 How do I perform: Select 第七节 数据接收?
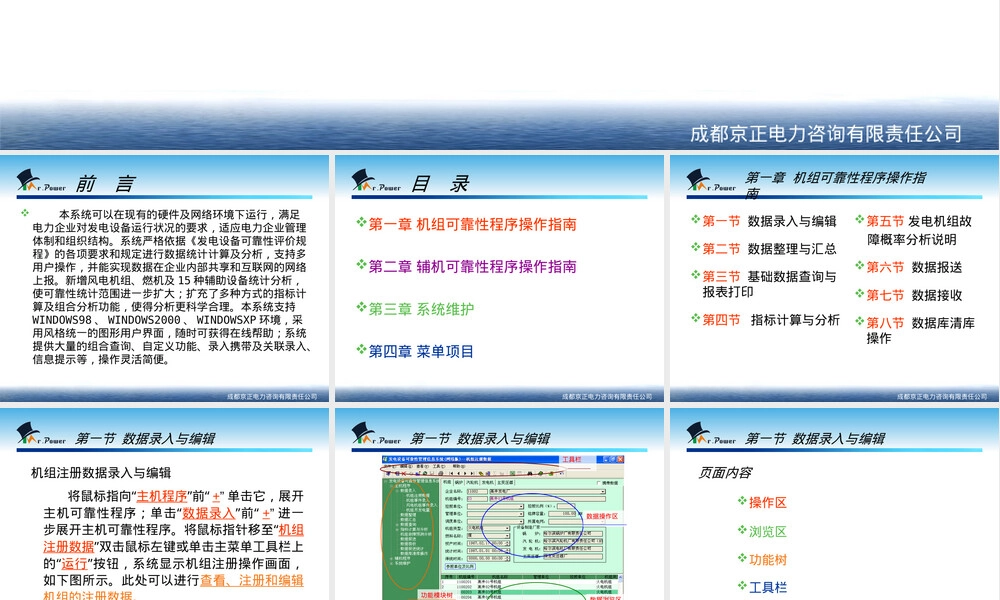(x=915, y=295)
